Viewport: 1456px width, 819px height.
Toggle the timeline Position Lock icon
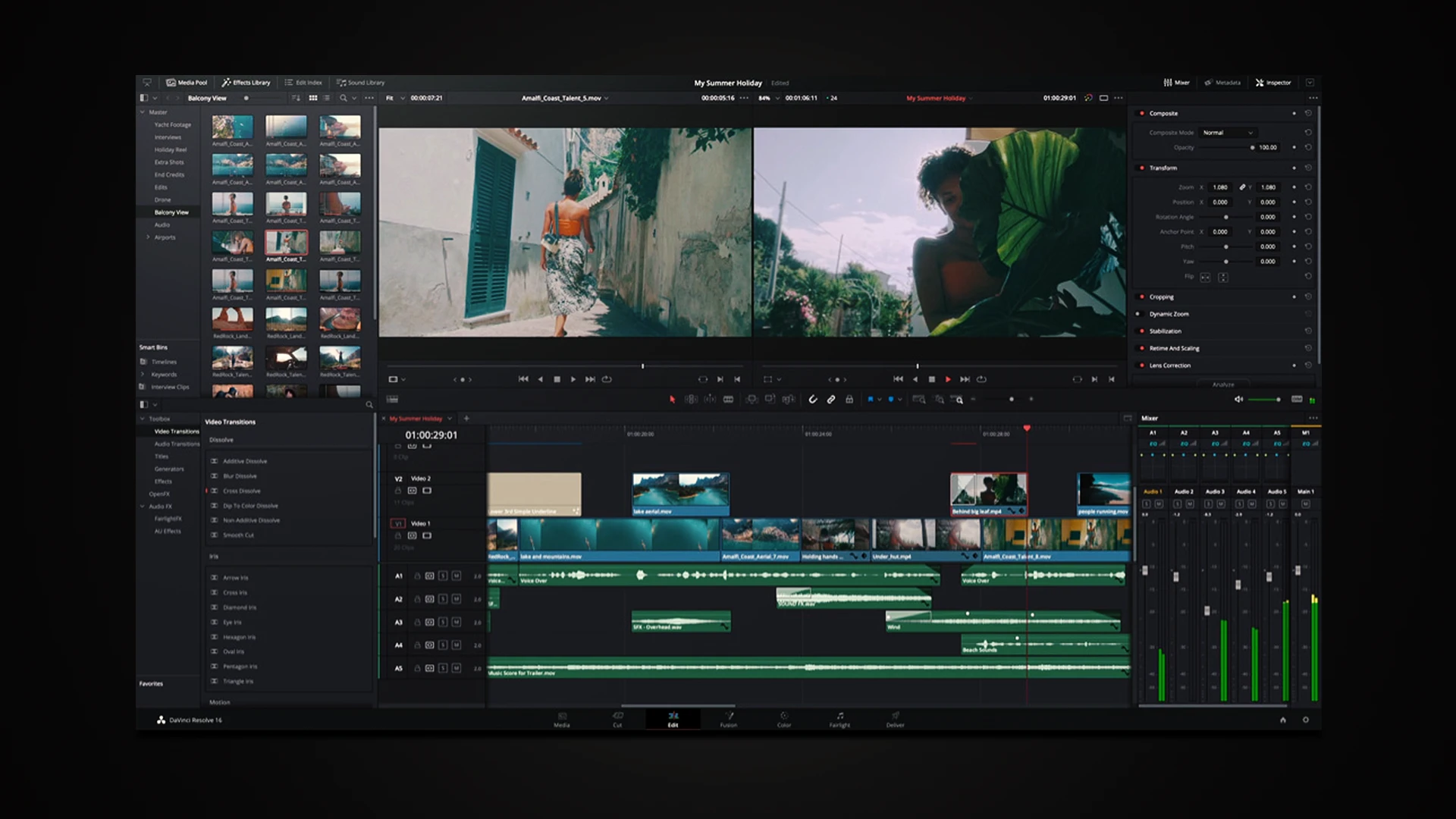pyautogui.click(x=849, y=400)
